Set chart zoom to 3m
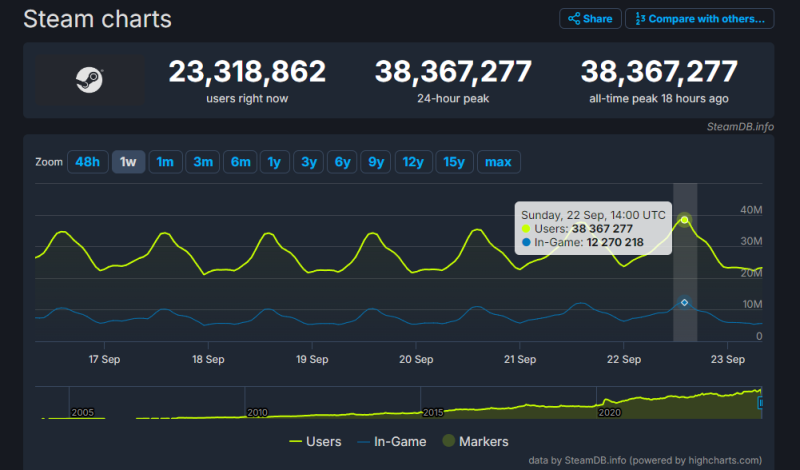This screenshot has width=800, height=470. [x=203, y=162]
